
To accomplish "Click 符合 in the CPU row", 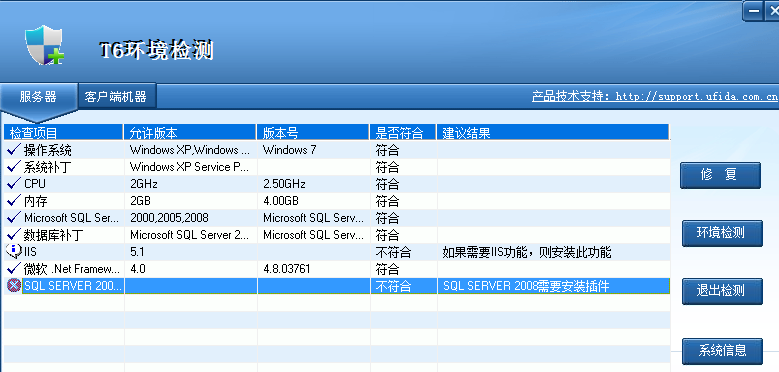I will (388, 184).
